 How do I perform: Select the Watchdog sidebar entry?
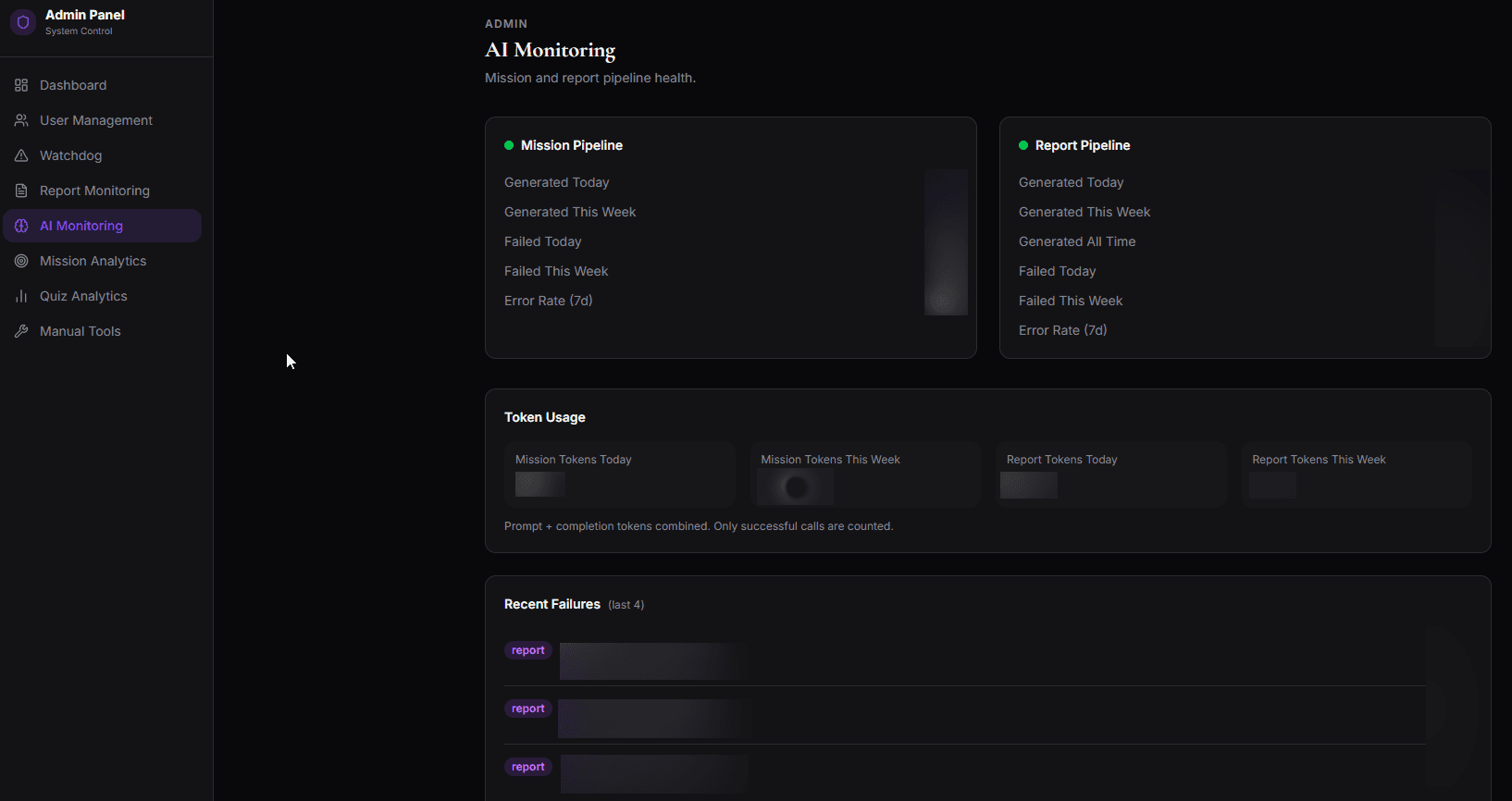click(x=103, y=155)
